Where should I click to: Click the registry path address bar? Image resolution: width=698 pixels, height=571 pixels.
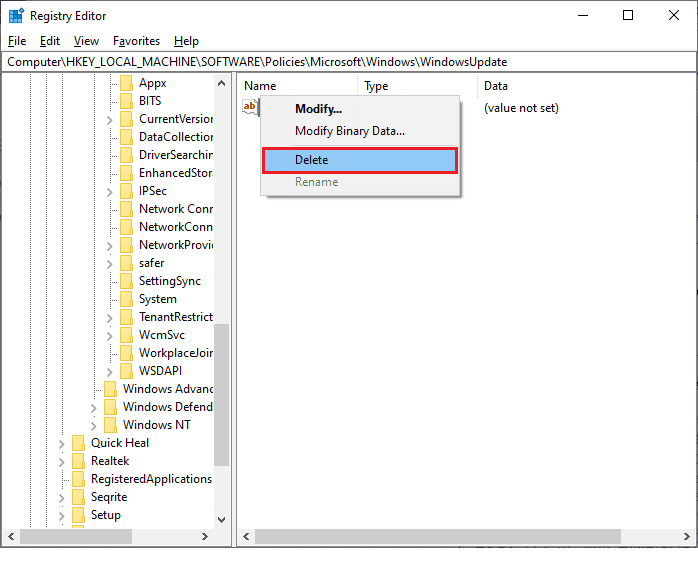349,62
